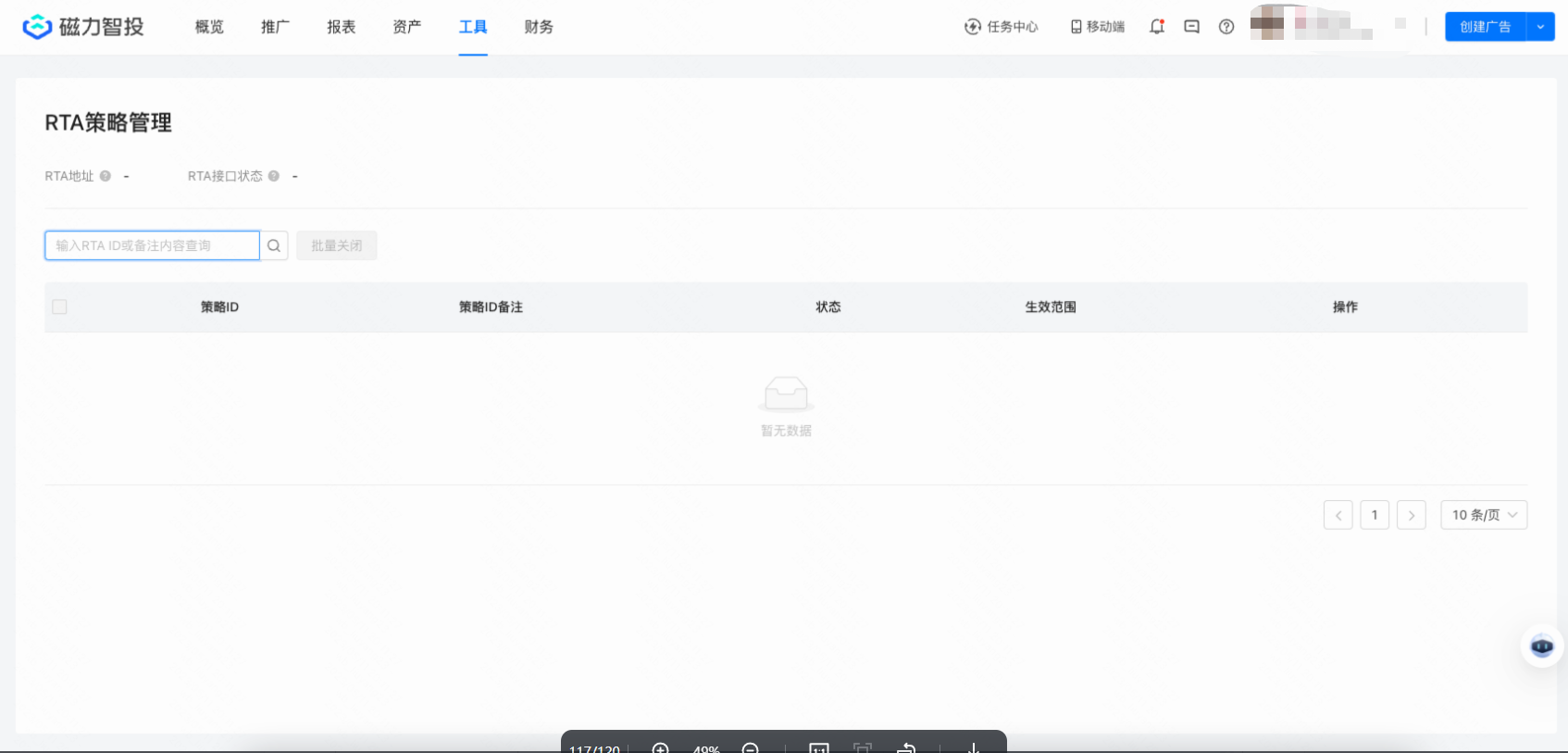Click the search magnifier button
The image size is (1568, 753).
(274, 245)
